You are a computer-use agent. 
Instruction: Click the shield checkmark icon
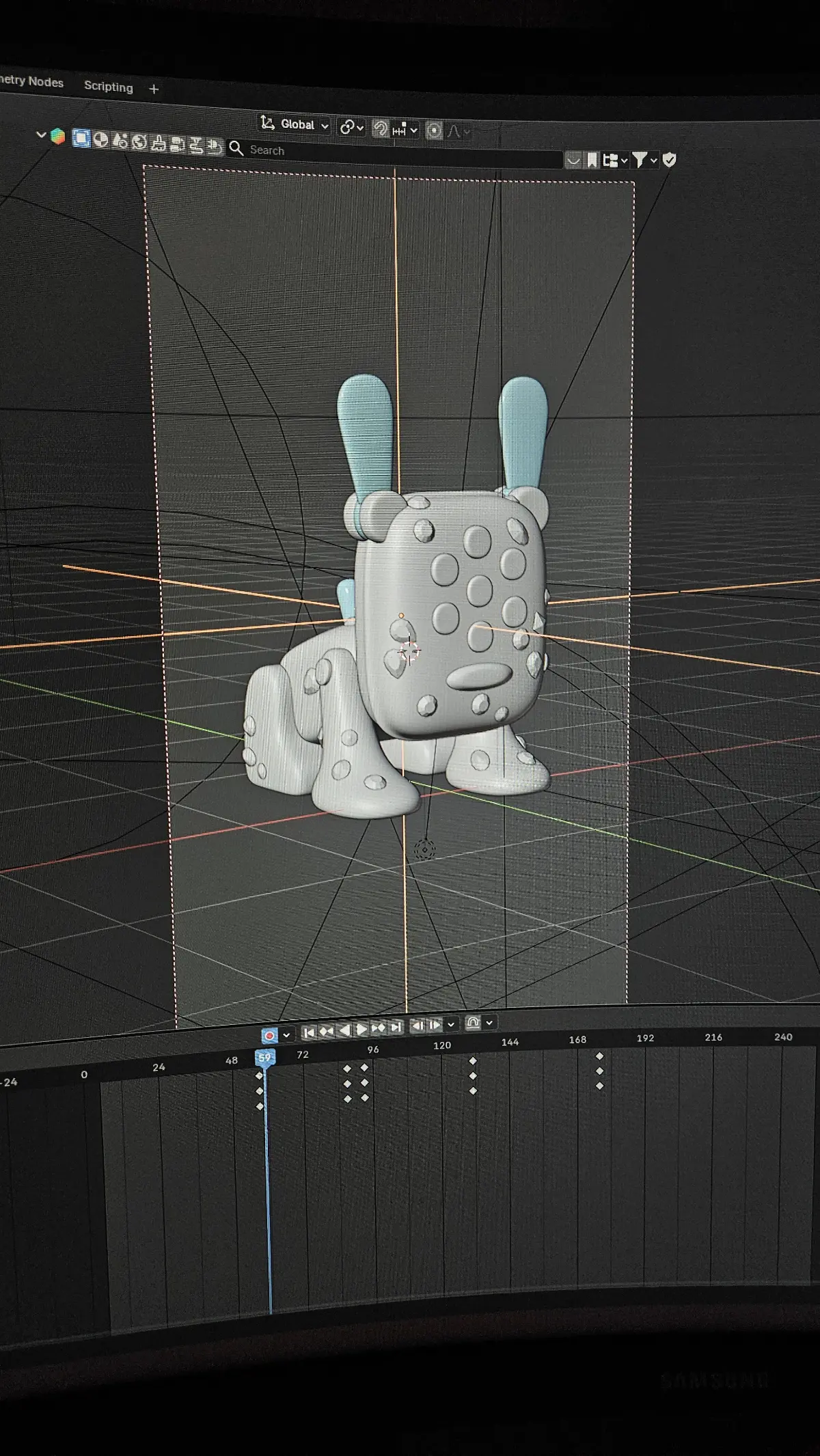670,160
